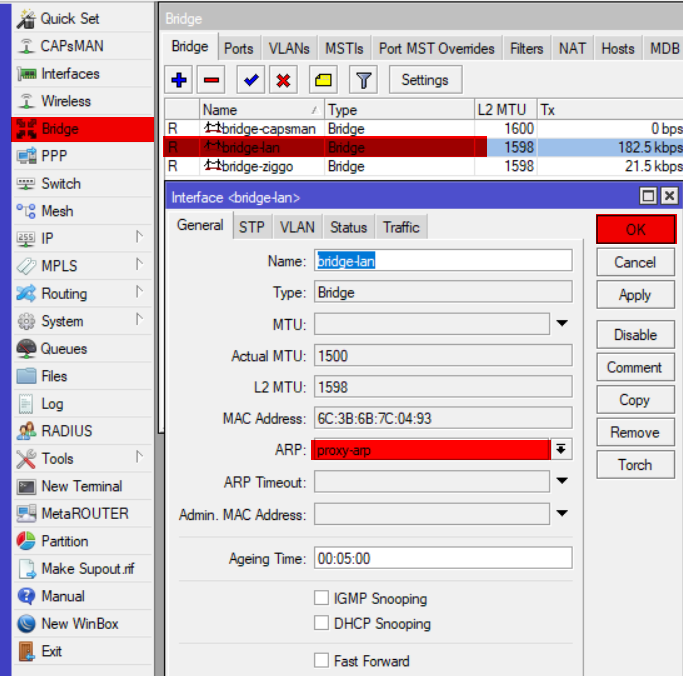The image size is (683, 676).
Task: Enable the IGMP Snooping checkbox
Action: pyautogui.click(x=322, y=598)
